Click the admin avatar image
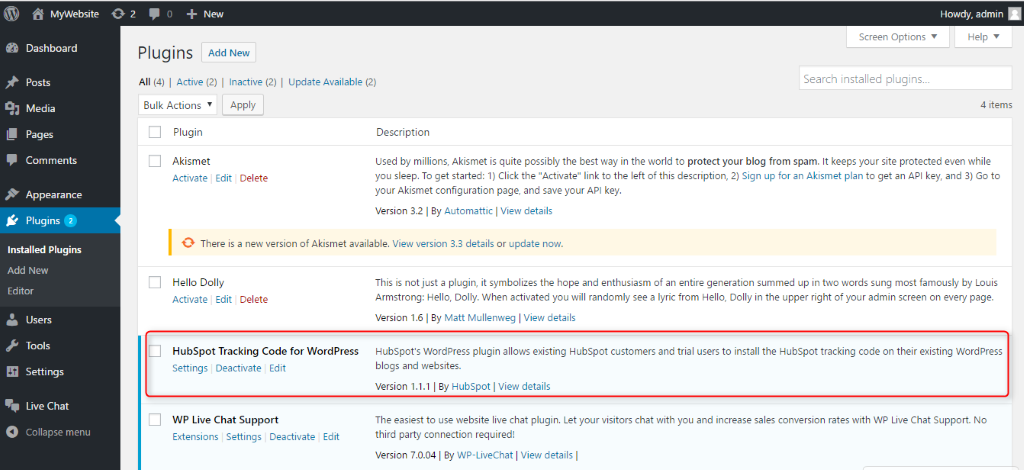Image resolution: width=1024 pixels, height=470 pixels. 1012,13
